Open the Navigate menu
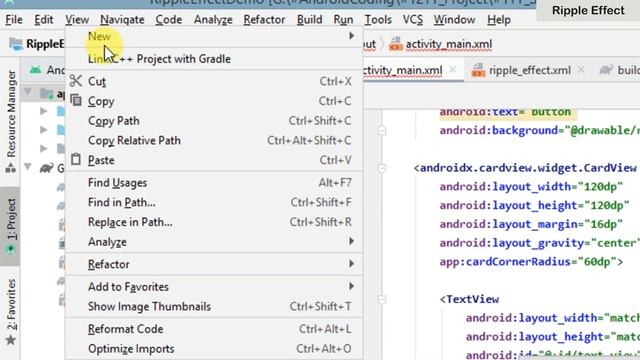 coord(122,20)
